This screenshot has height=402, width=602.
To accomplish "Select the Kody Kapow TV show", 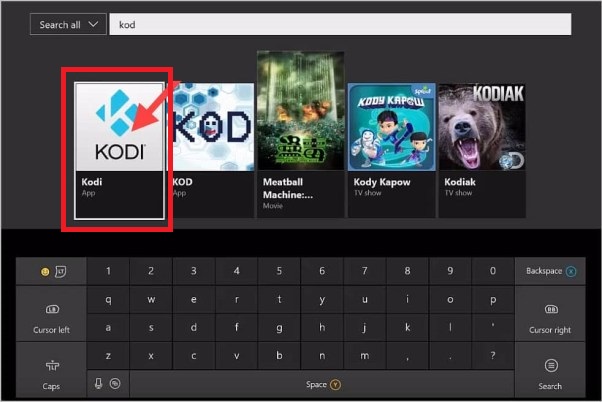I will coord(389,148).
